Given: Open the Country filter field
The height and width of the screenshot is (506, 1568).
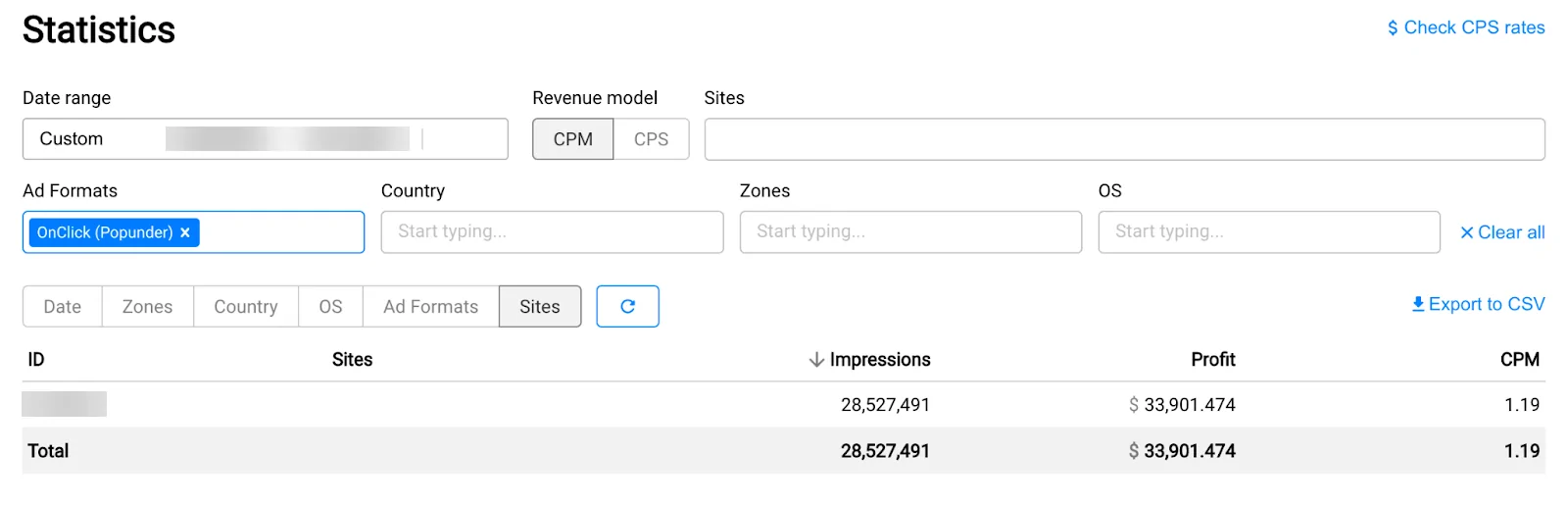Looking at the screenshot, I should (x=552, y=232).
